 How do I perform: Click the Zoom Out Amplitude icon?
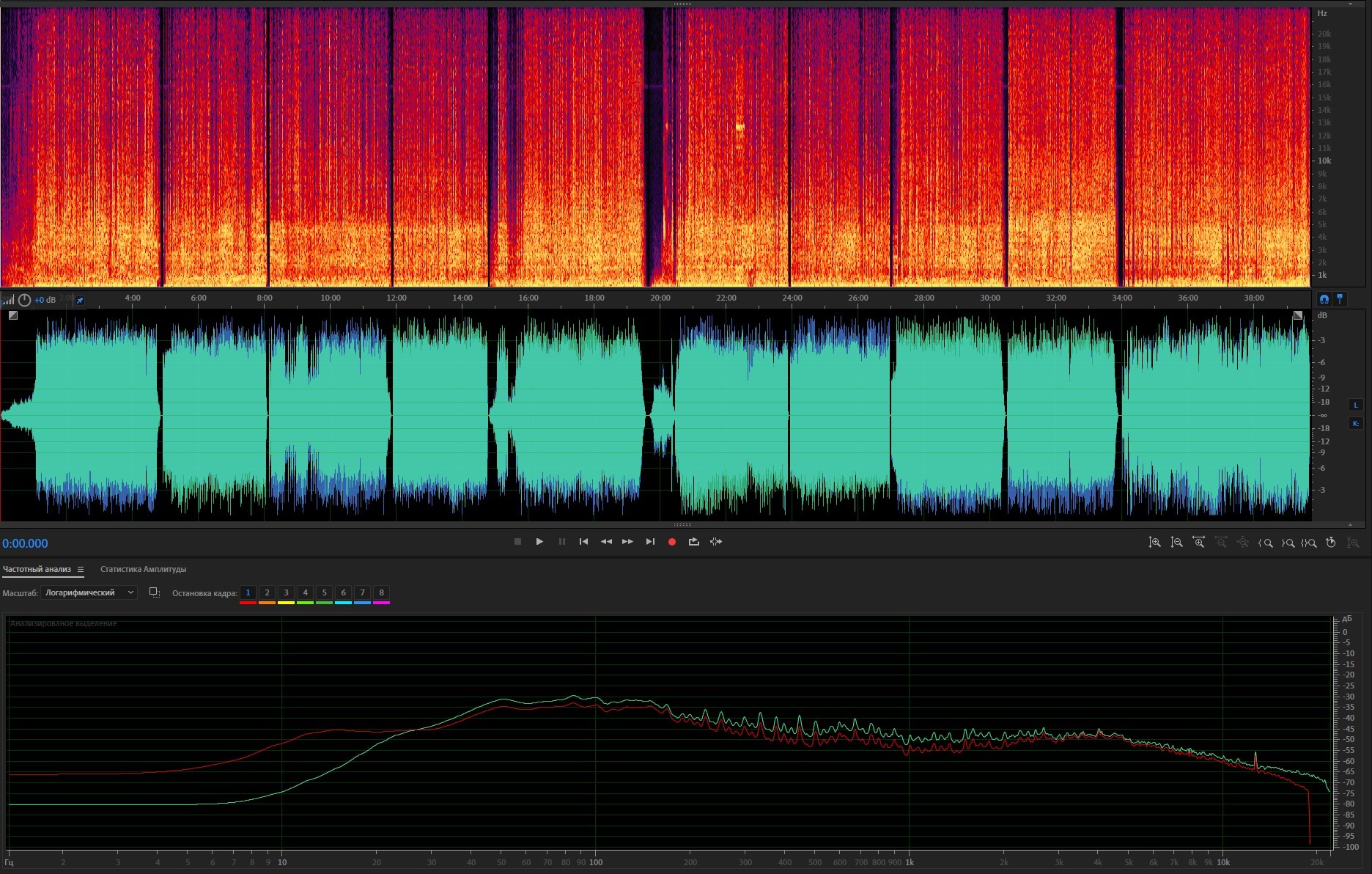1176,543
